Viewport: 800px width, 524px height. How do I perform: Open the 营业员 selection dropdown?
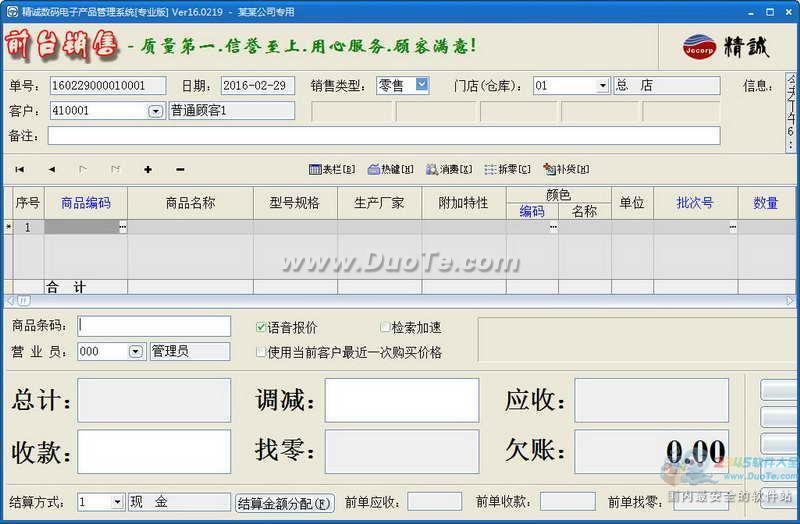(136, 352)
